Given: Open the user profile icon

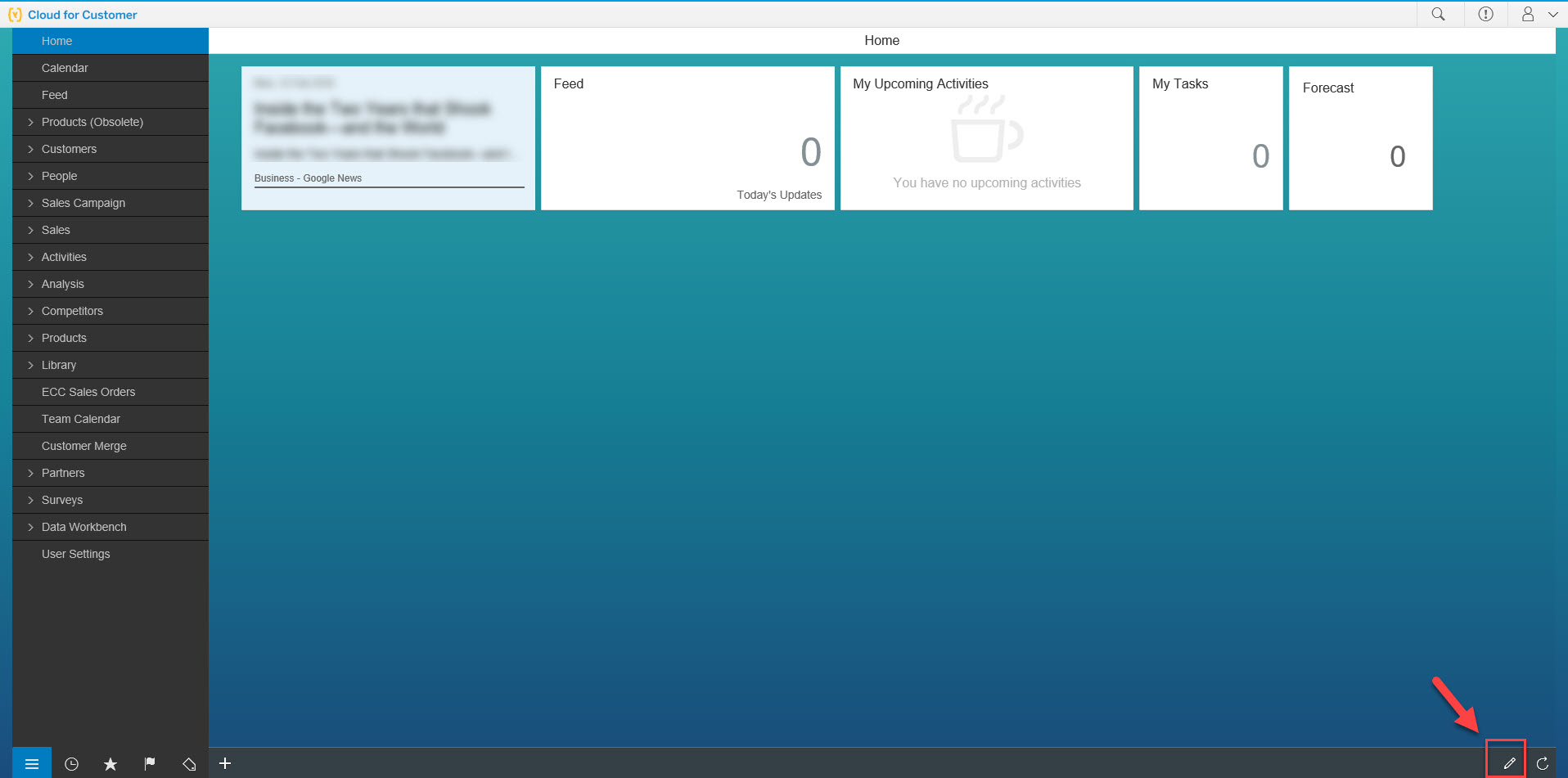Looking at the screenshot, I should 1527,14.
